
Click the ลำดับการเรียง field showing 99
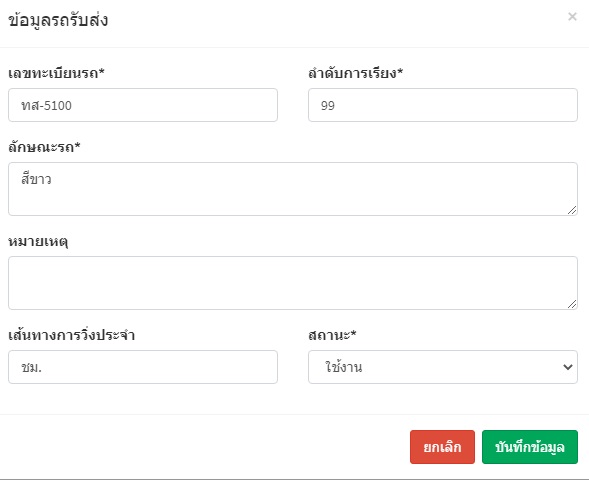(443, 105)
